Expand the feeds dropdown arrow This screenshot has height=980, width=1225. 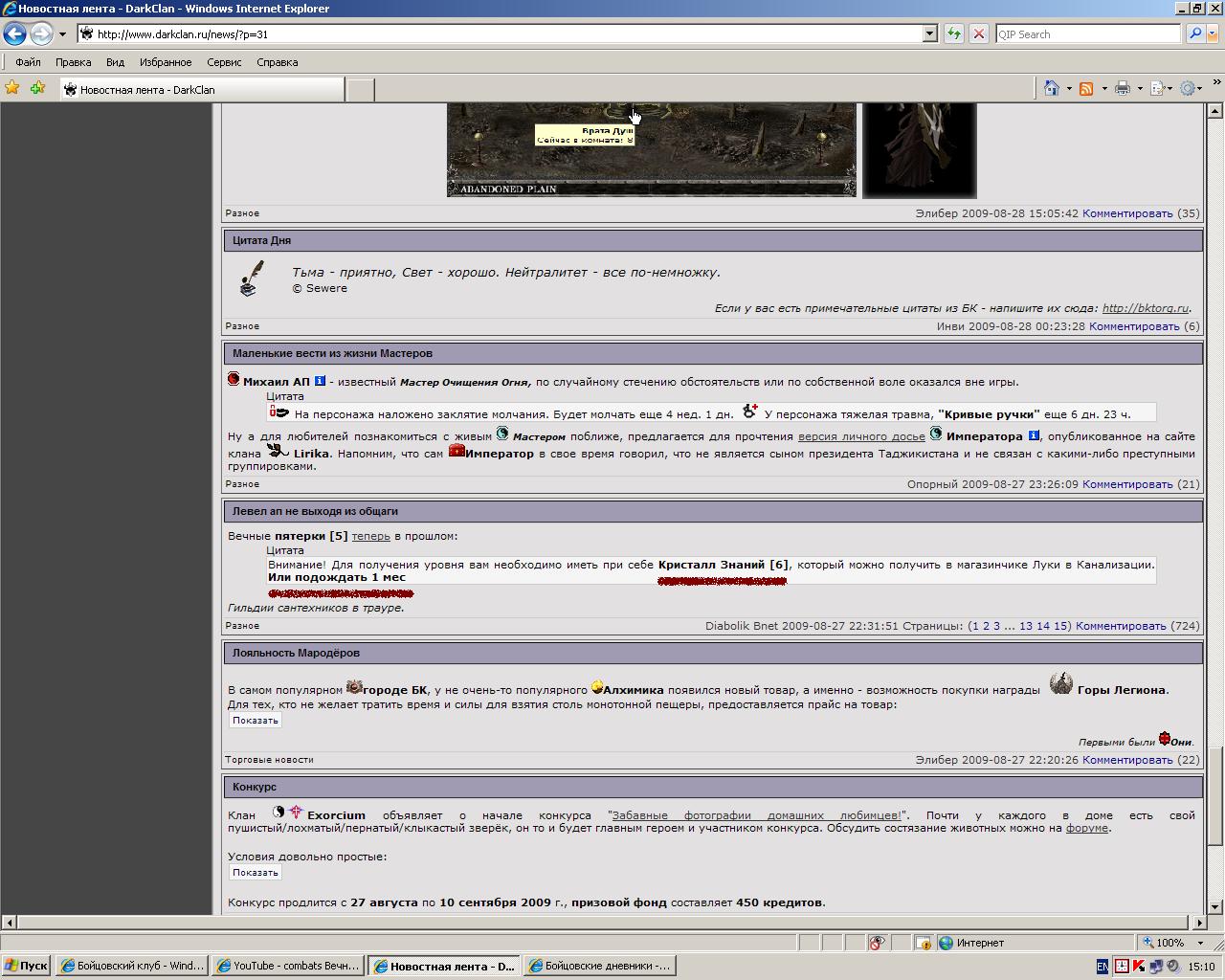(1103, 89)
